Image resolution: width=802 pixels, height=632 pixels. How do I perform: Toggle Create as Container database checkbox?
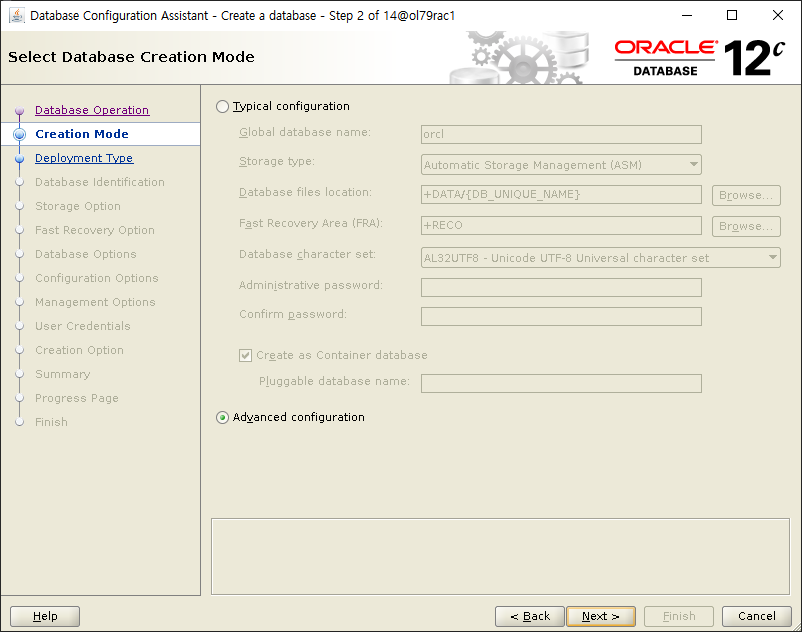click(x=246, y=355)
